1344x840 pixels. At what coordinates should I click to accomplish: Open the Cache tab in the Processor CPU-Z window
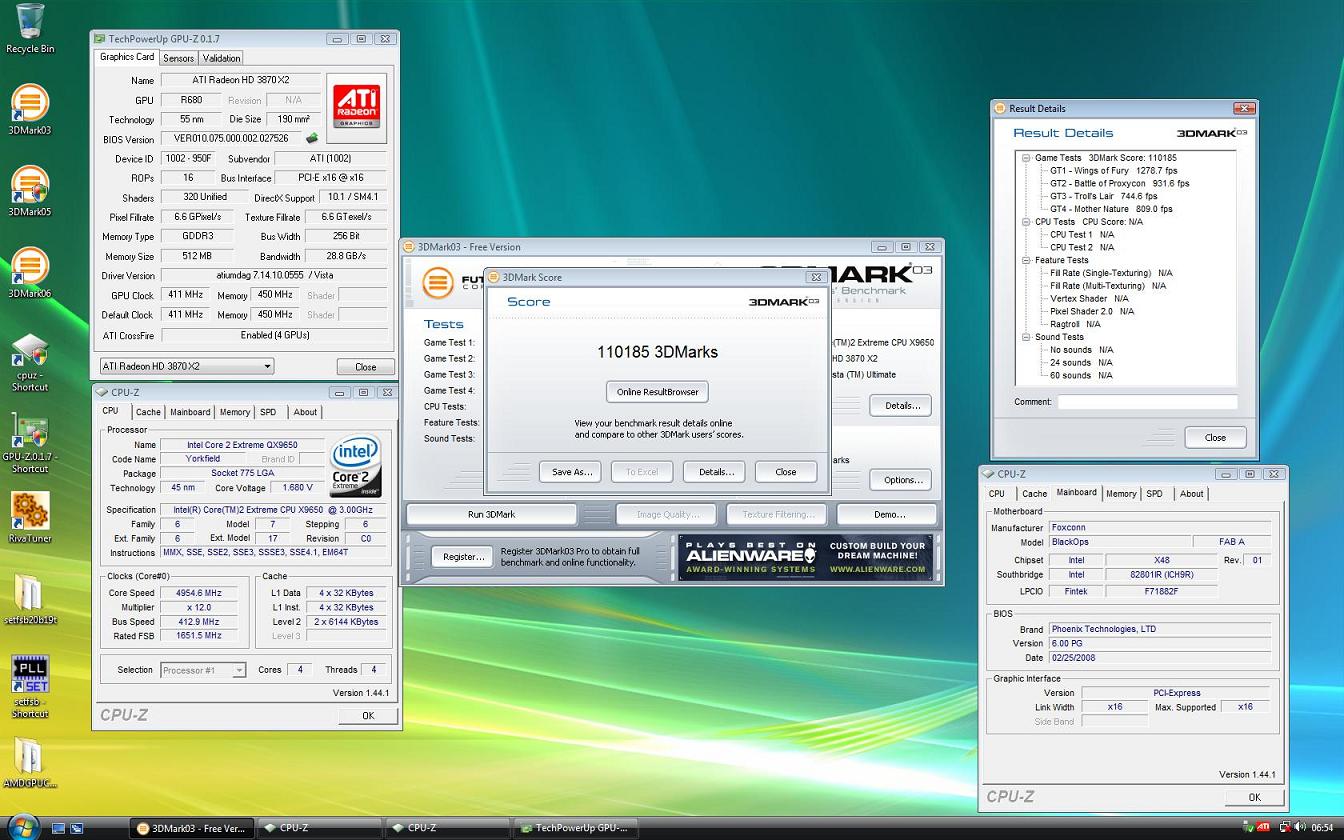pos(148,412)
